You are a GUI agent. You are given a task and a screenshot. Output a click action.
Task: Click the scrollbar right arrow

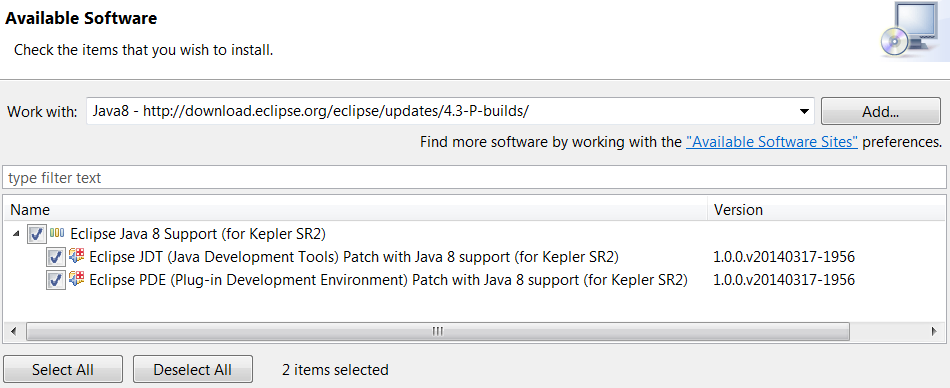click(x=934, y=331)
